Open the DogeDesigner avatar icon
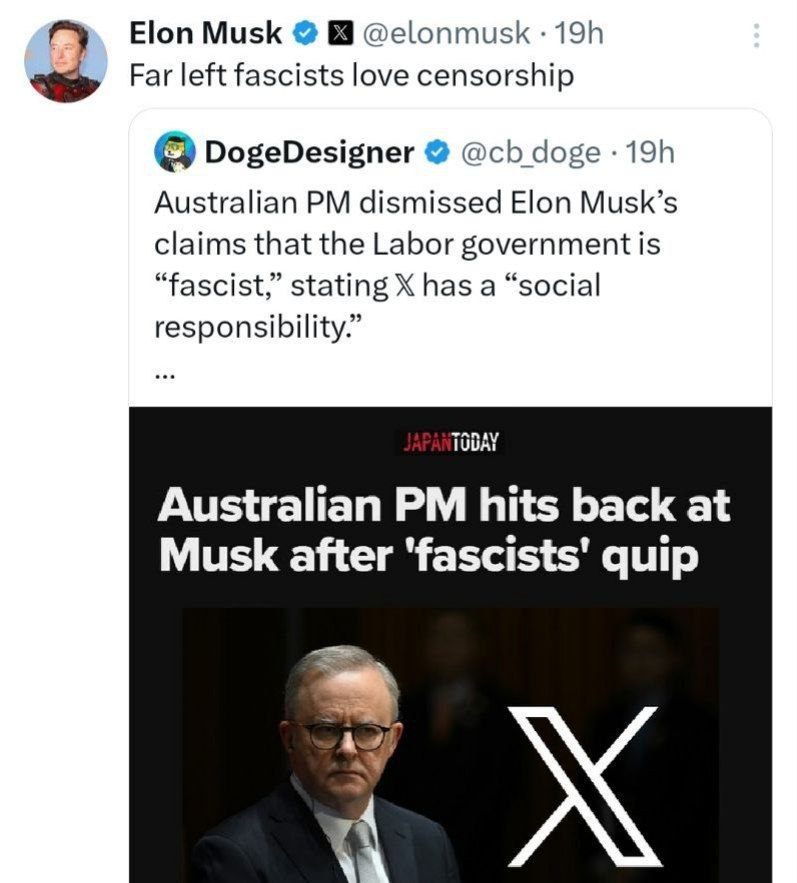 [x=174, y=152]
